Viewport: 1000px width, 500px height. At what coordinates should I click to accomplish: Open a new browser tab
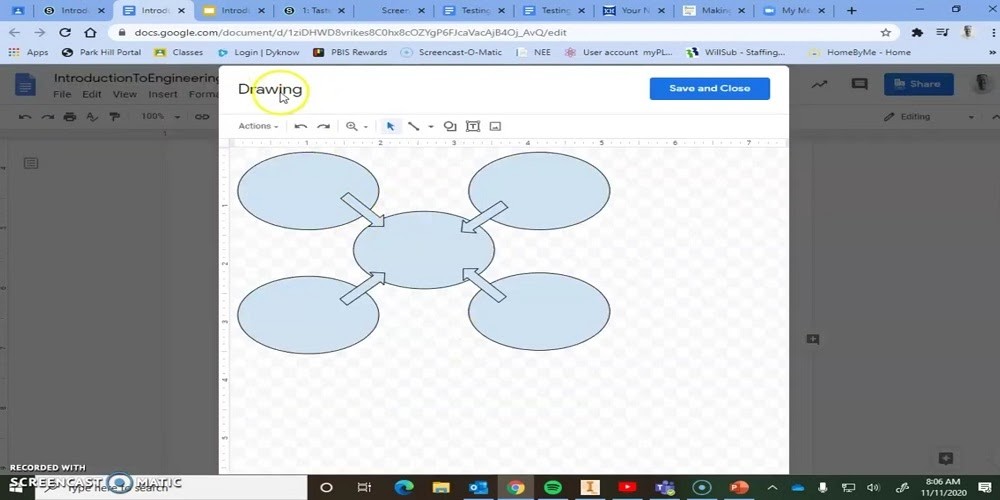(x=852, y=11)
